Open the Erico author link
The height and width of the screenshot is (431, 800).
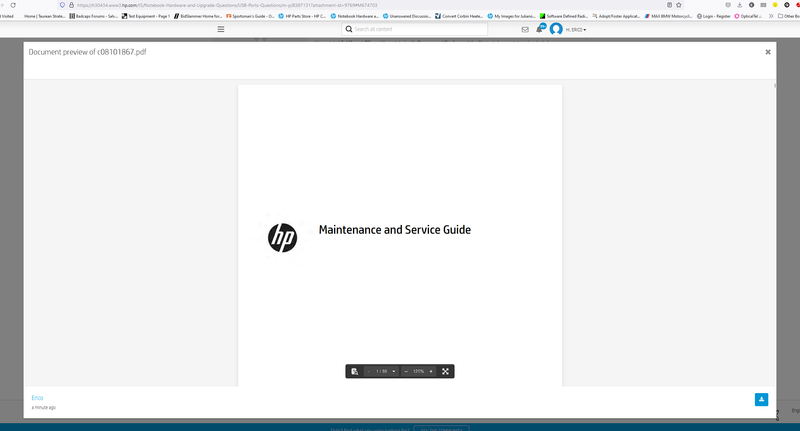pyautogui.click(x=37, y=398)
